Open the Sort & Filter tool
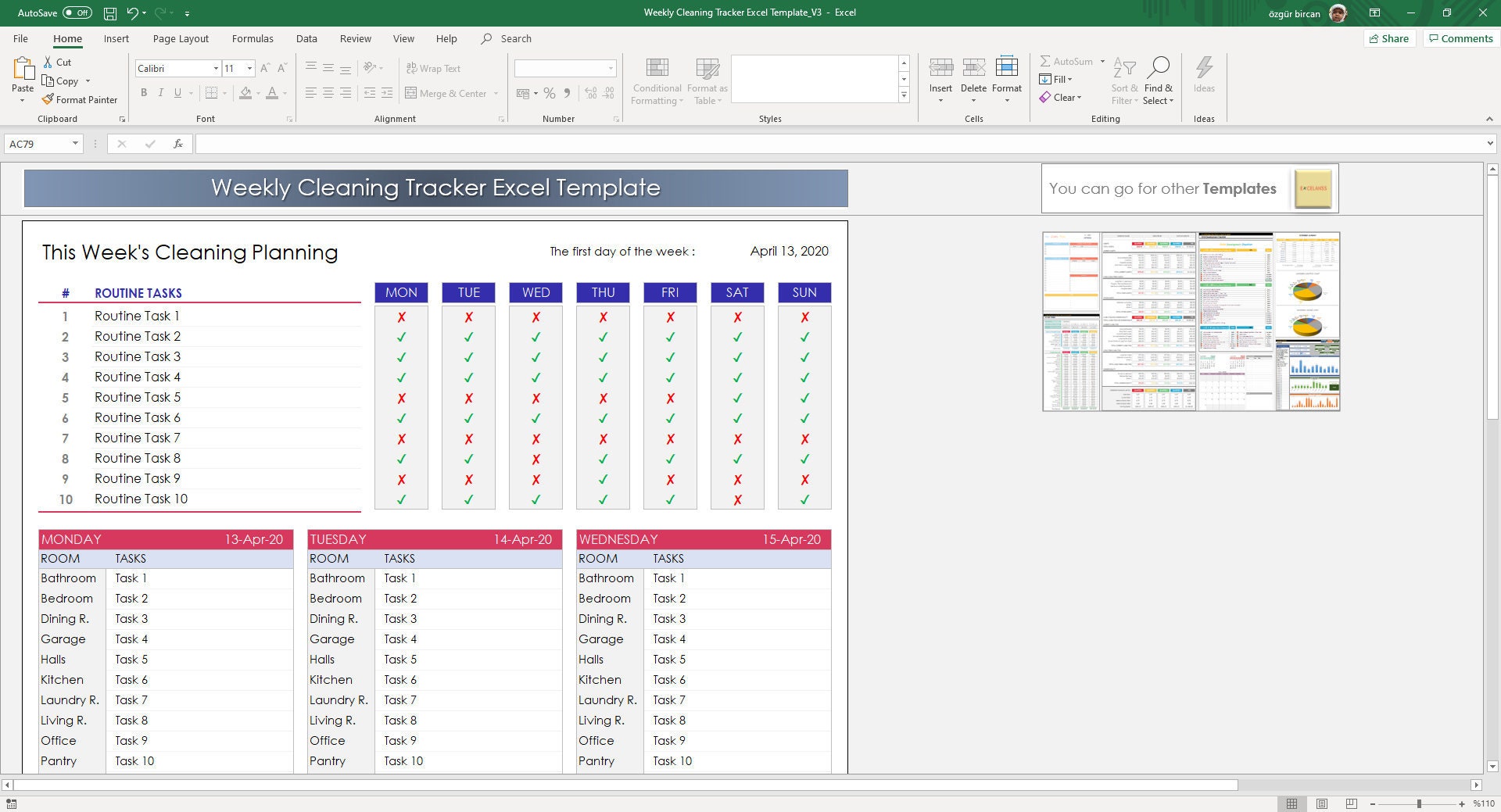Viewport: 1501px width, 812px height. [x=1124, y=78]
